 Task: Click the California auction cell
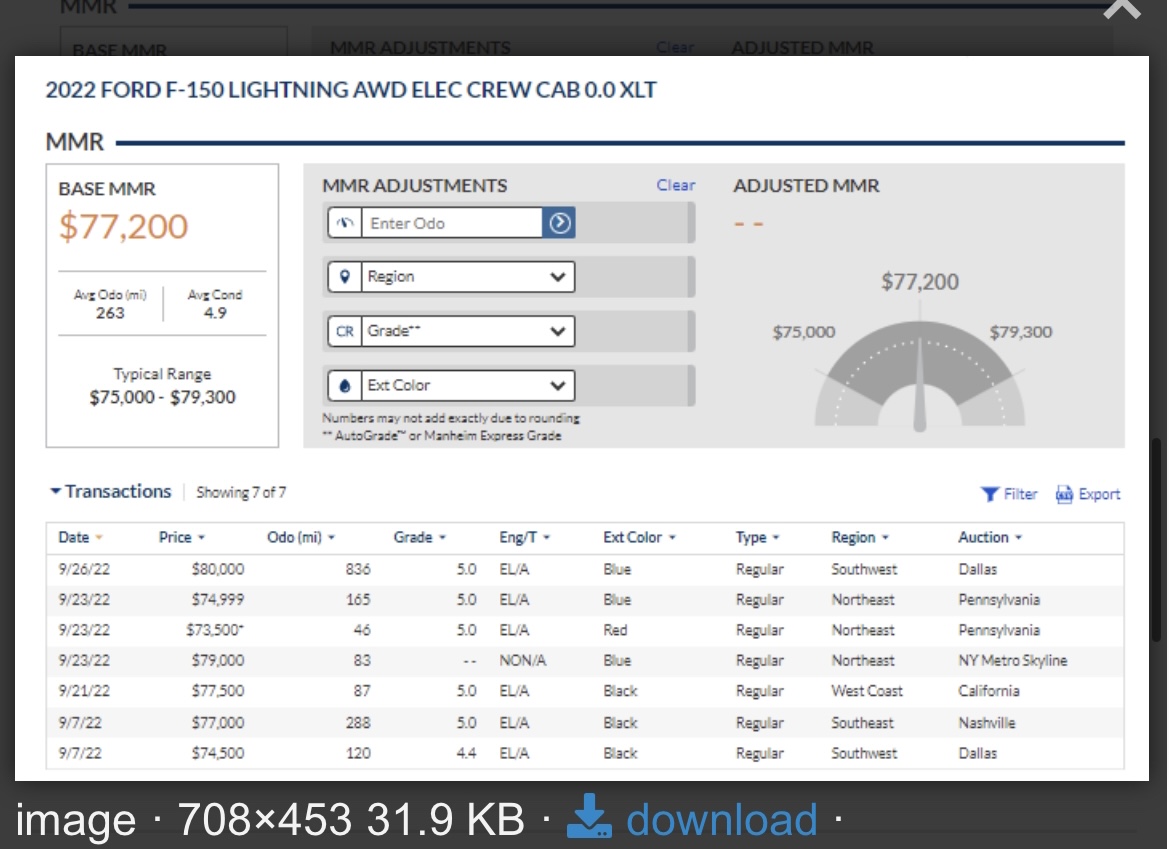(989, 692)
